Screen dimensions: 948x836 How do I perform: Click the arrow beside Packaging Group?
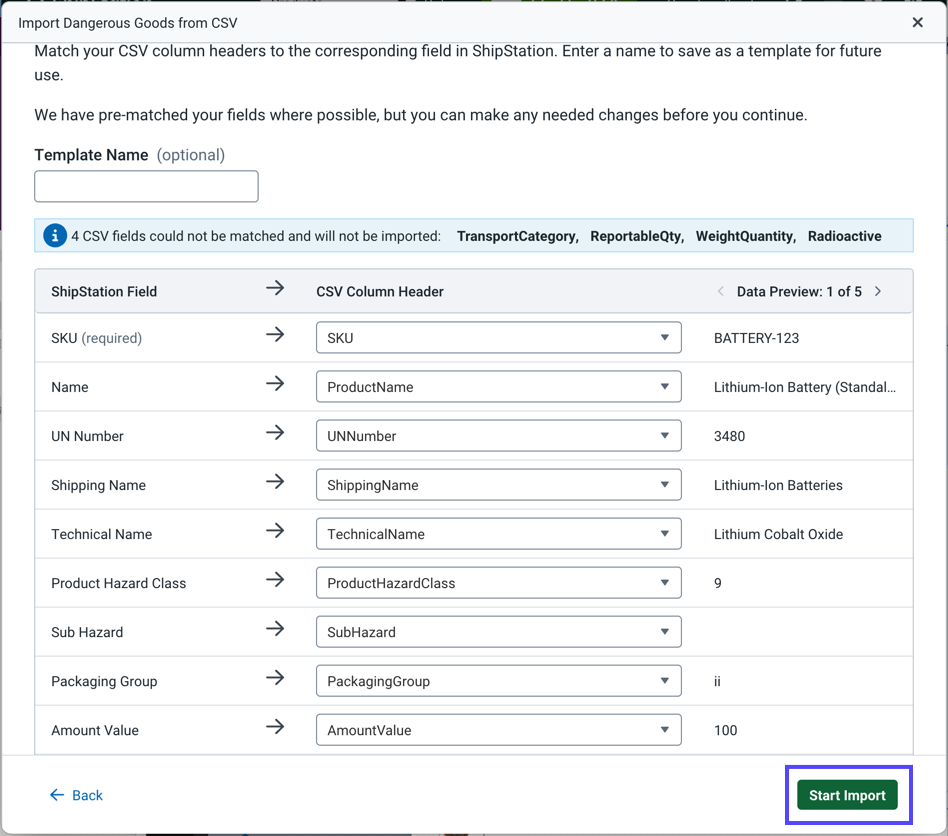pyautogui.click(x=275, y=678)
